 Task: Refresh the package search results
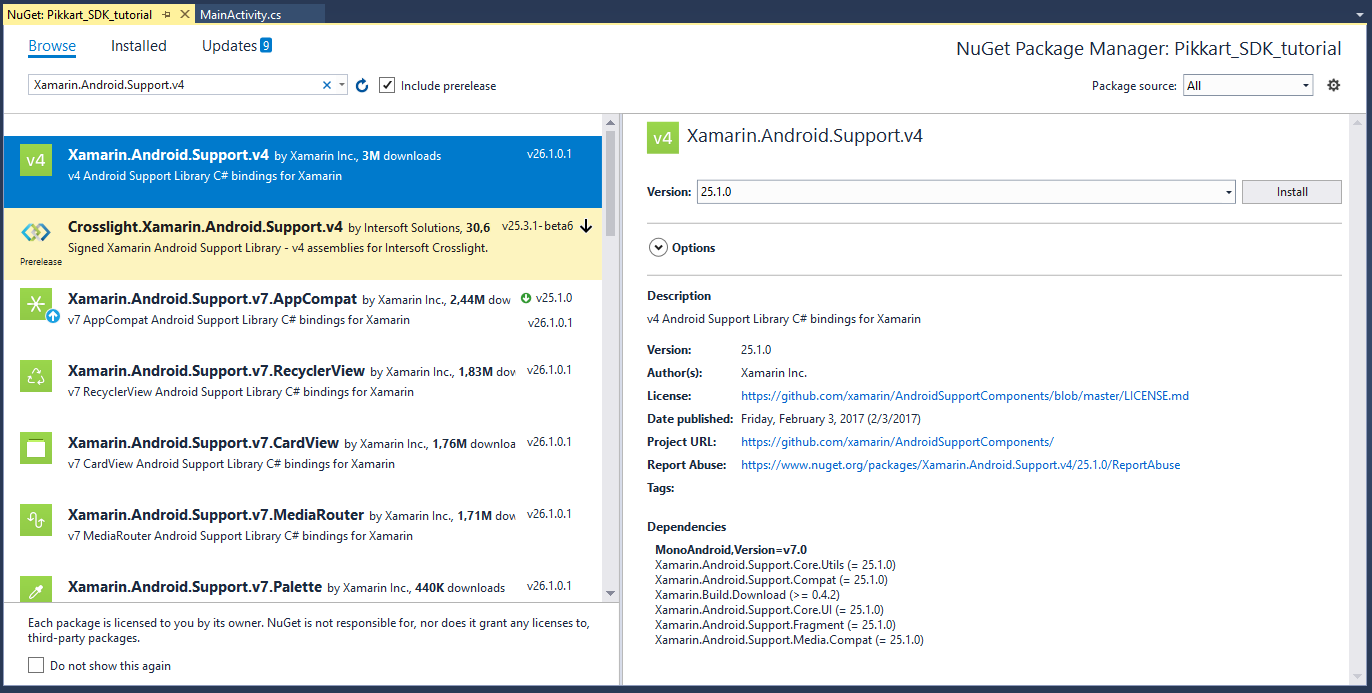tap(362, 86)
